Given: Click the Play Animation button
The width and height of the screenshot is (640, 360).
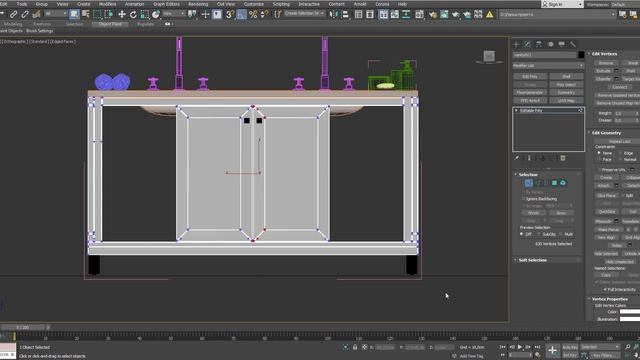Looking at the screenshot, I should pos(520,347).
